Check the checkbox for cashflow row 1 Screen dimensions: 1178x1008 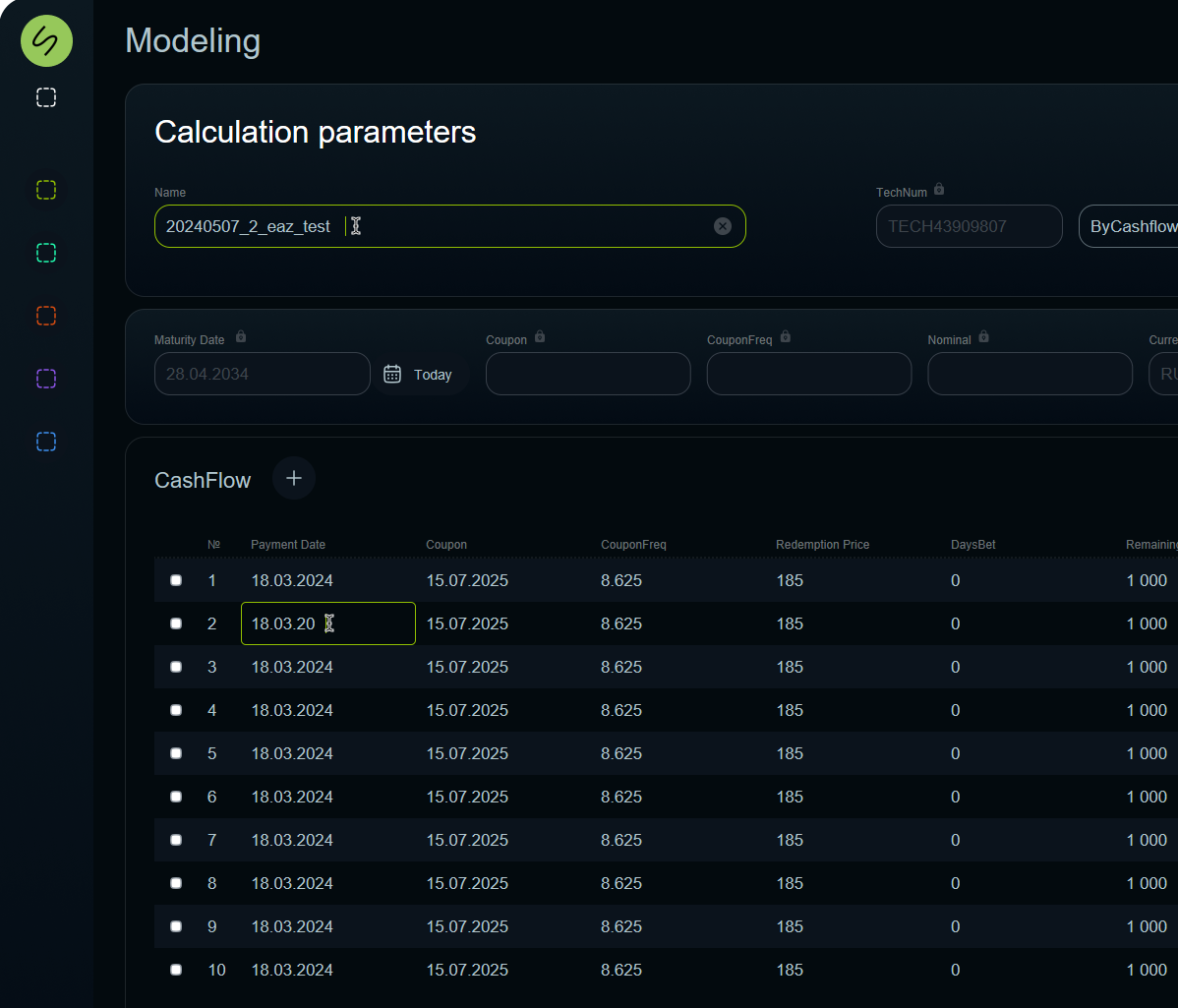click(x=176, y=580)
